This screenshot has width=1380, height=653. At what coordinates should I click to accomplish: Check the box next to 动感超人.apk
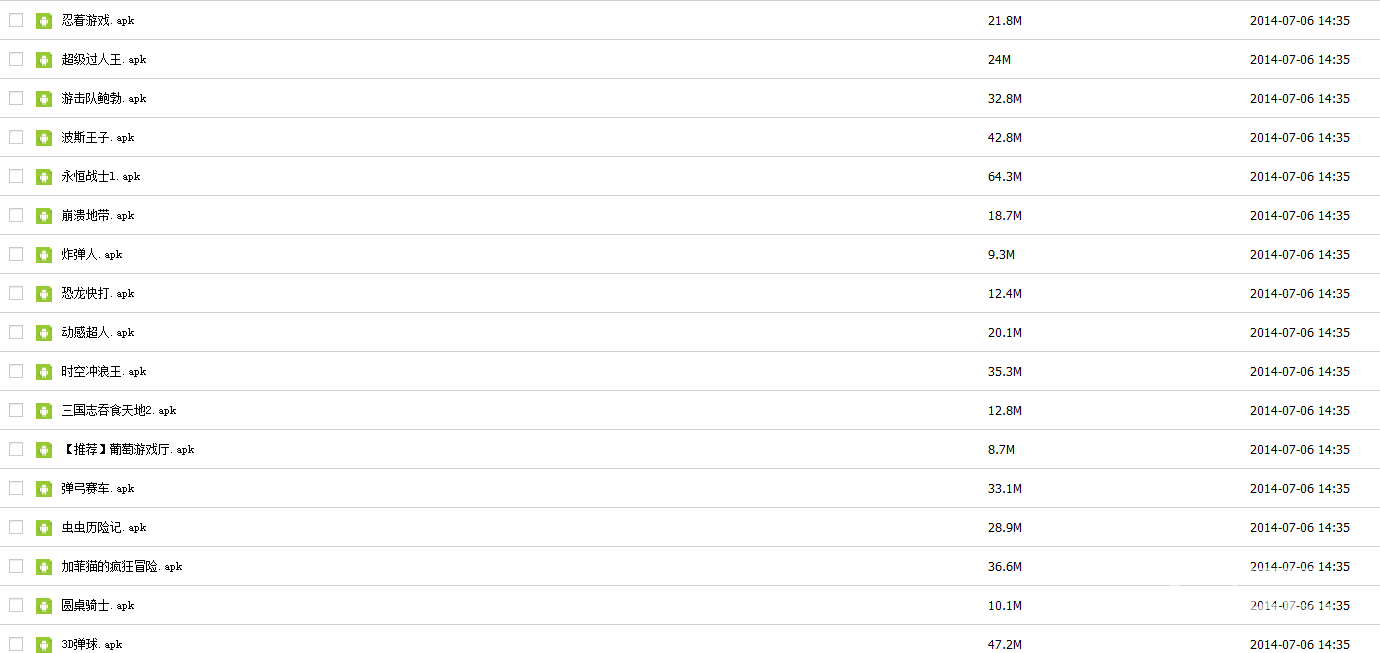pyautogui.click(x=16, y=332)
